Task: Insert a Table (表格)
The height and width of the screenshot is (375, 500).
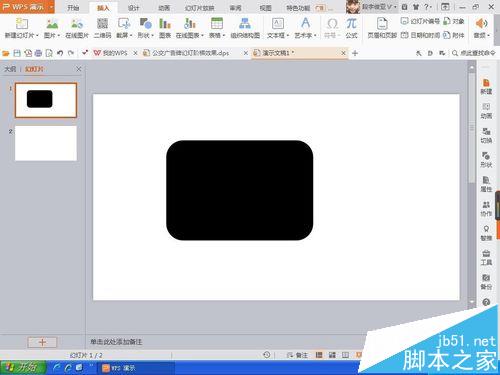Action: coord(217,24)
